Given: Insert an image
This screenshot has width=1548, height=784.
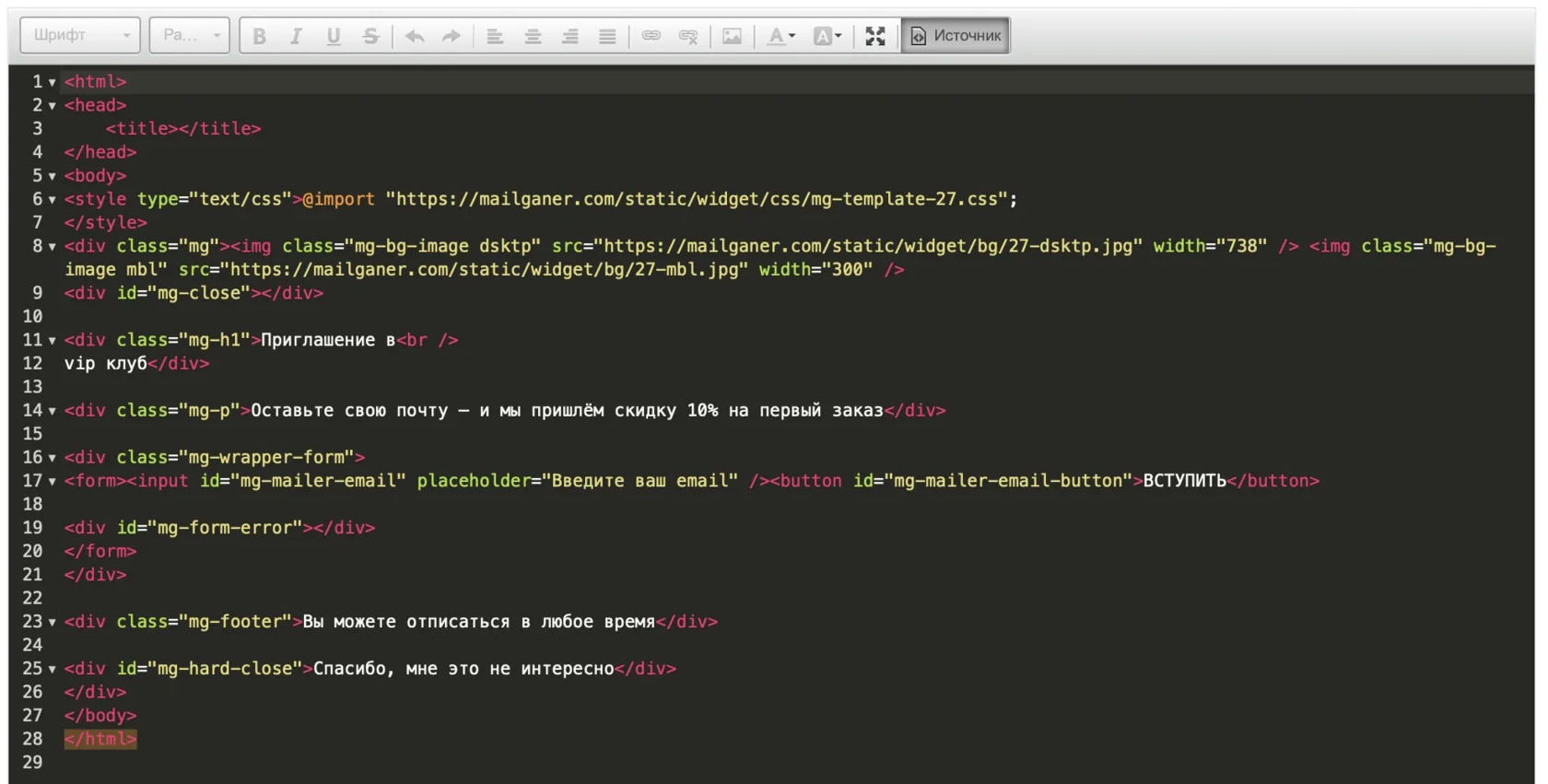Looking at the screenshot, I should pos(732,36).
